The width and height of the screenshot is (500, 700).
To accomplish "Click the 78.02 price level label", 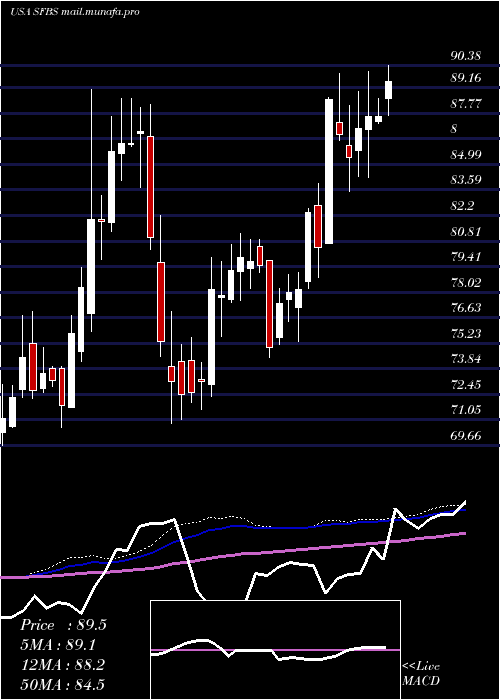I will 466,283.
